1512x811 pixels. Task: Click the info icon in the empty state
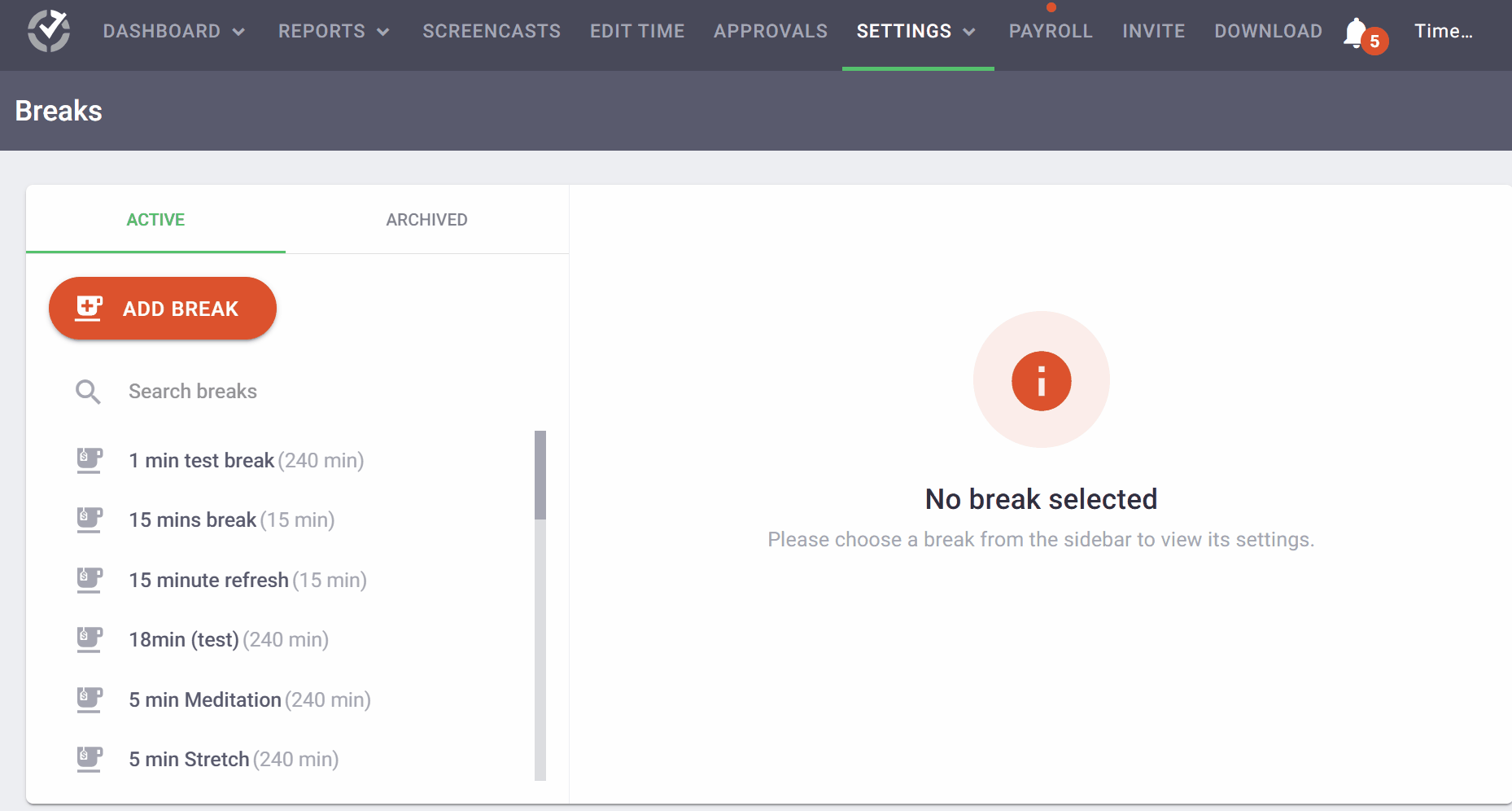(1042, 380)
